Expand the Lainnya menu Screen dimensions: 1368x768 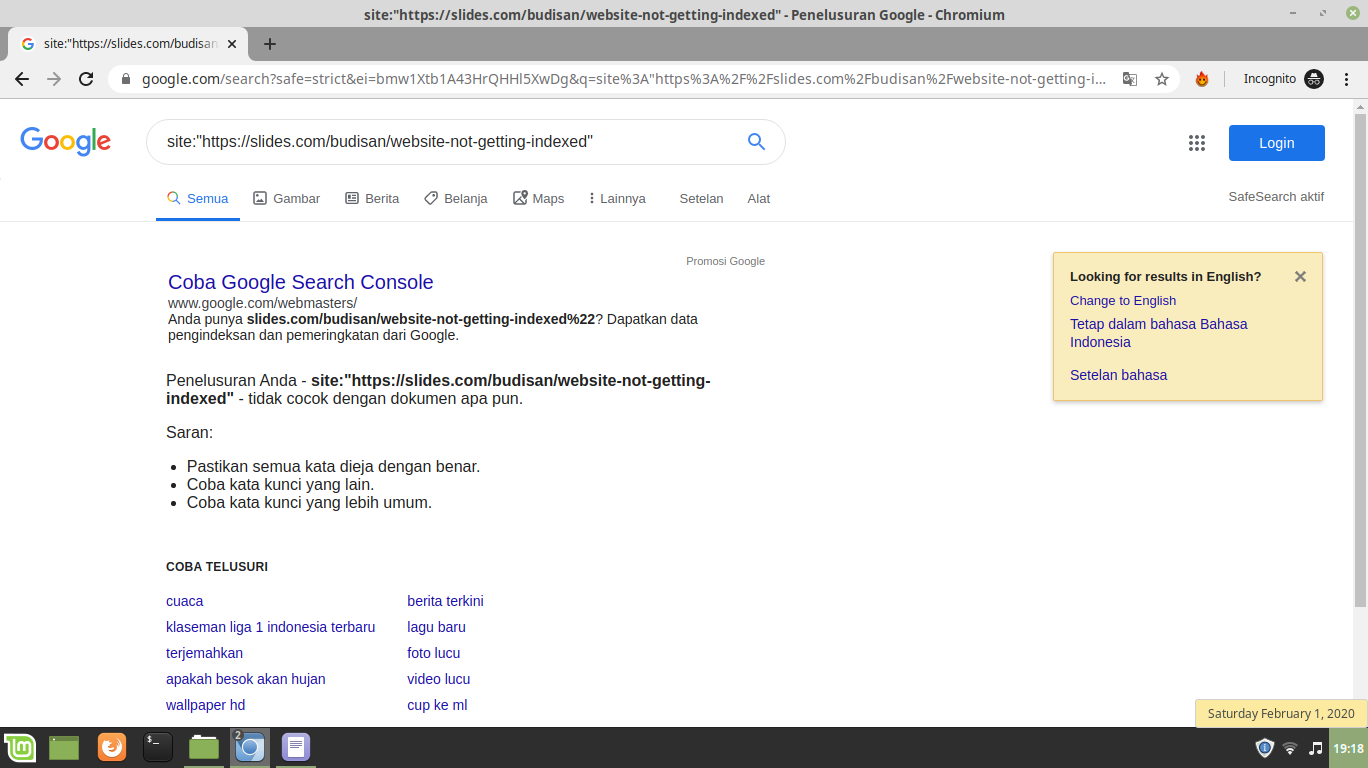[617, 198]
